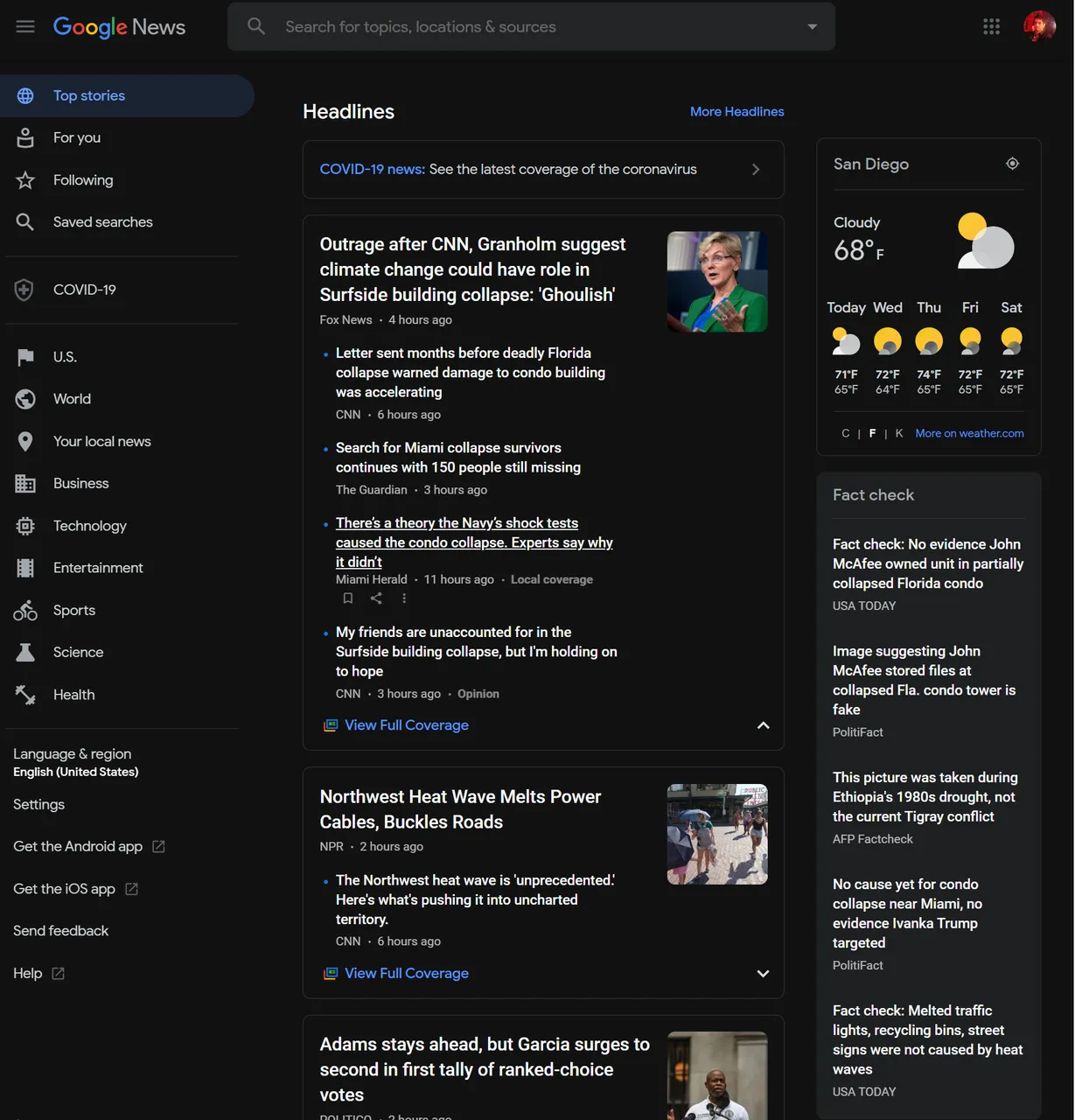The height and width of the screenshot is (1120, 1075).
Task: Click the Following star icon
Action: pos(25,180)
